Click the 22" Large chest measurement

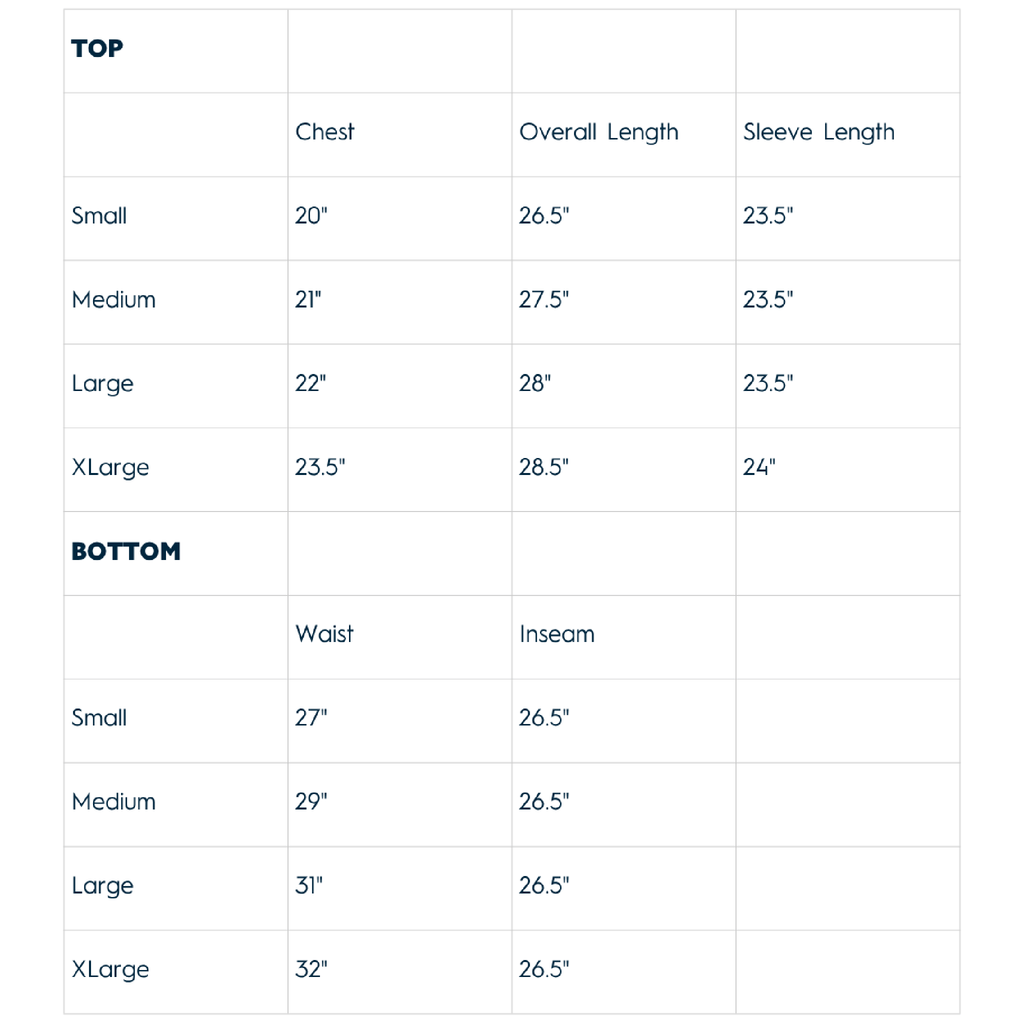[311, 384]
